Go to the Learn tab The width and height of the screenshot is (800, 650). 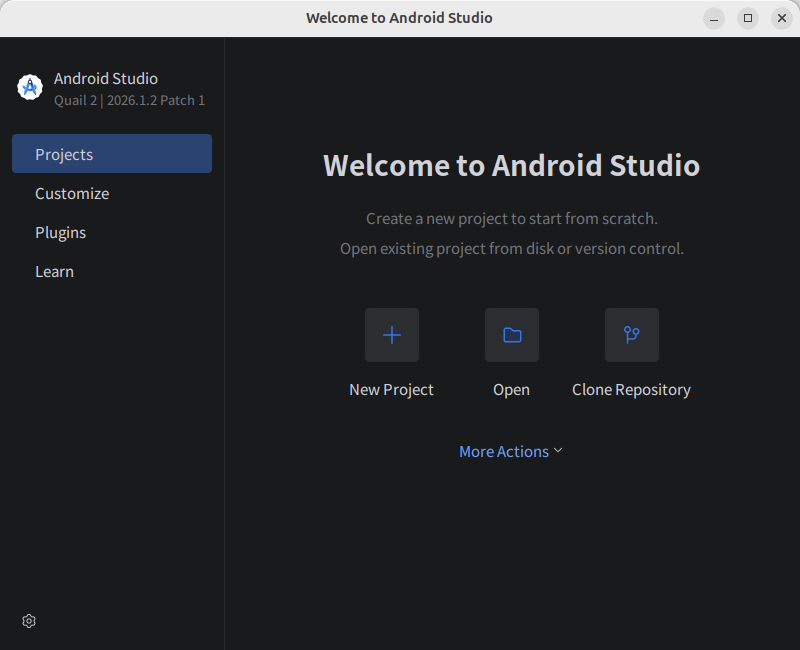click(x=112, y=271)
